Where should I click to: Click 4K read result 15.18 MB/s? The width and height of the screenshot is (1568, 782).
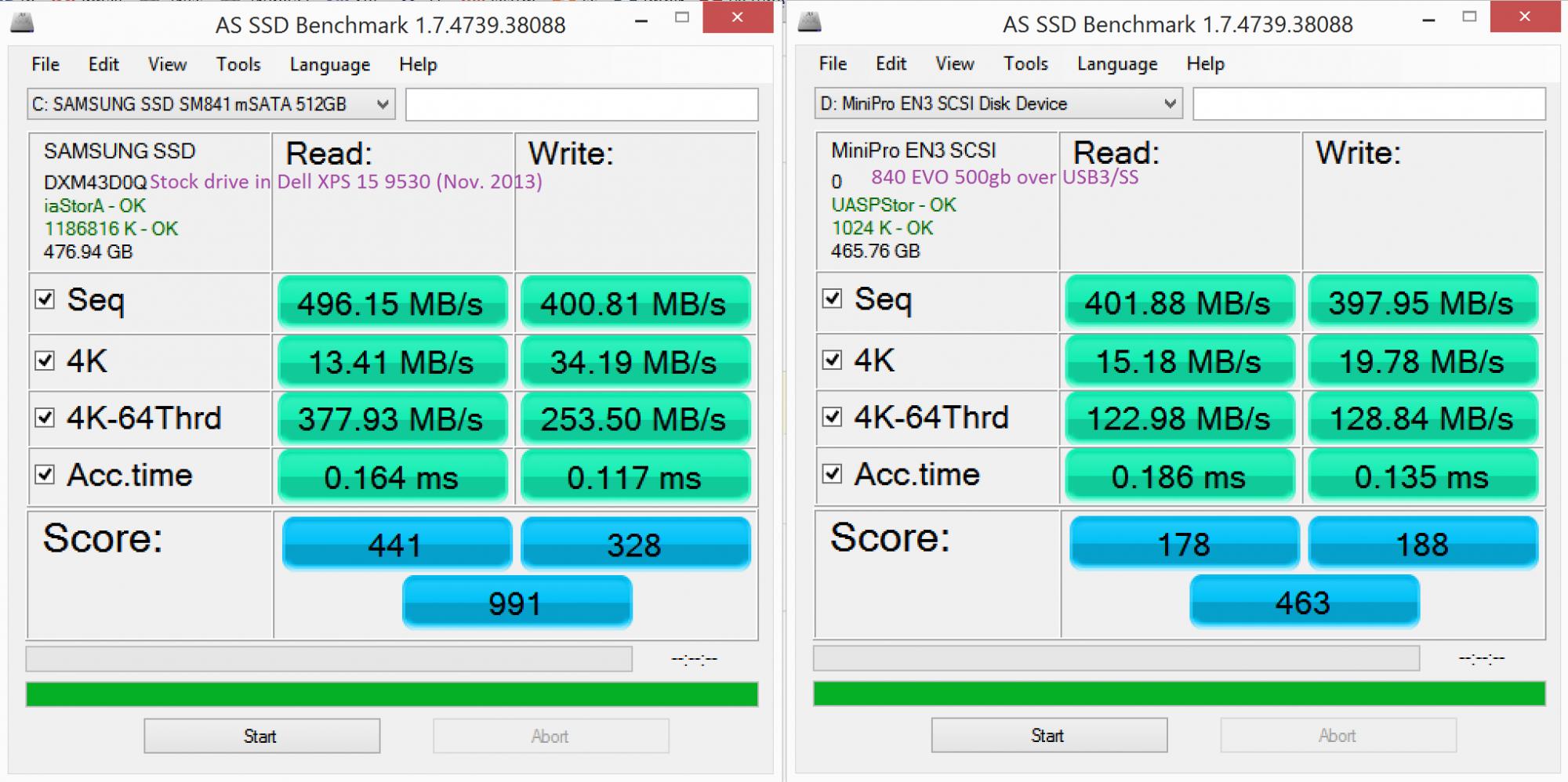[x=1180, y=360]
